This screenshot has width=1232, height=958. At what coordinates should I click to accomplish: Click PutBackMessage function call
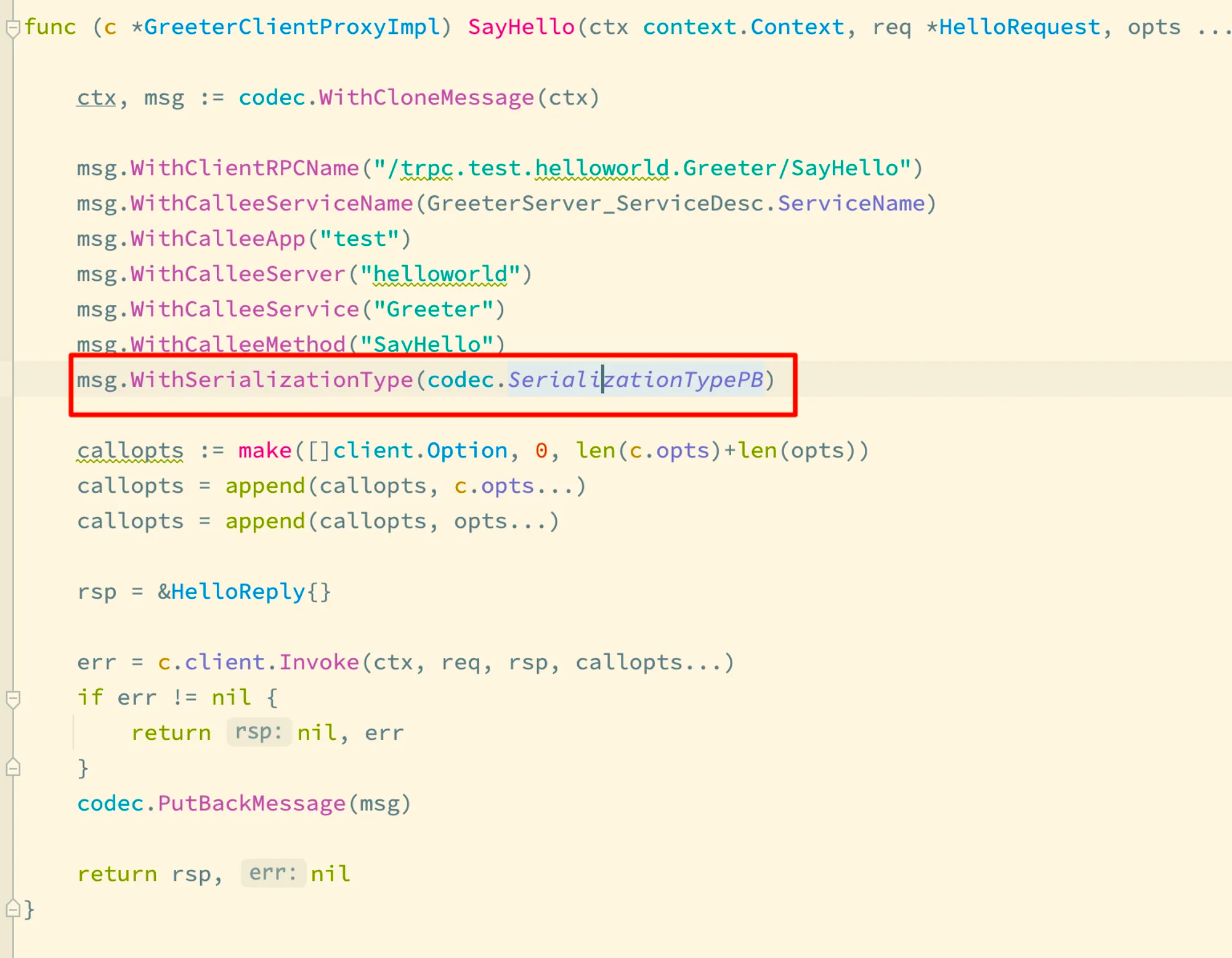click(x=251, y=803)
